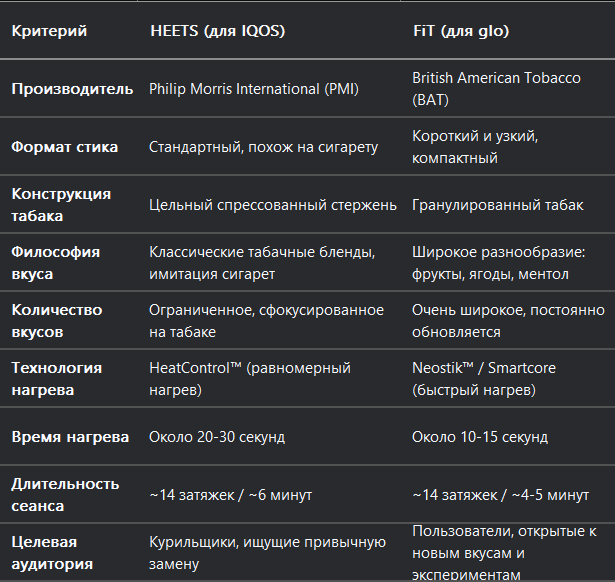Click the Около 20-30 секунд cell

(x=217, y=436)
